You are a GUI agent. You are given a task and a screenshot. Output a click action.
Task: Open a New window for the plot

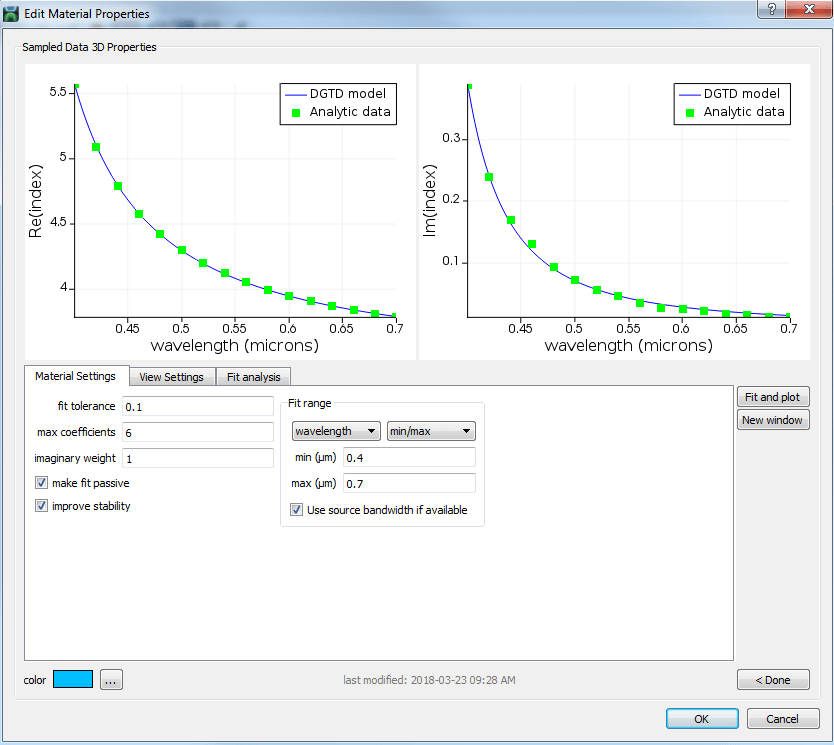(x=772, y=420)
